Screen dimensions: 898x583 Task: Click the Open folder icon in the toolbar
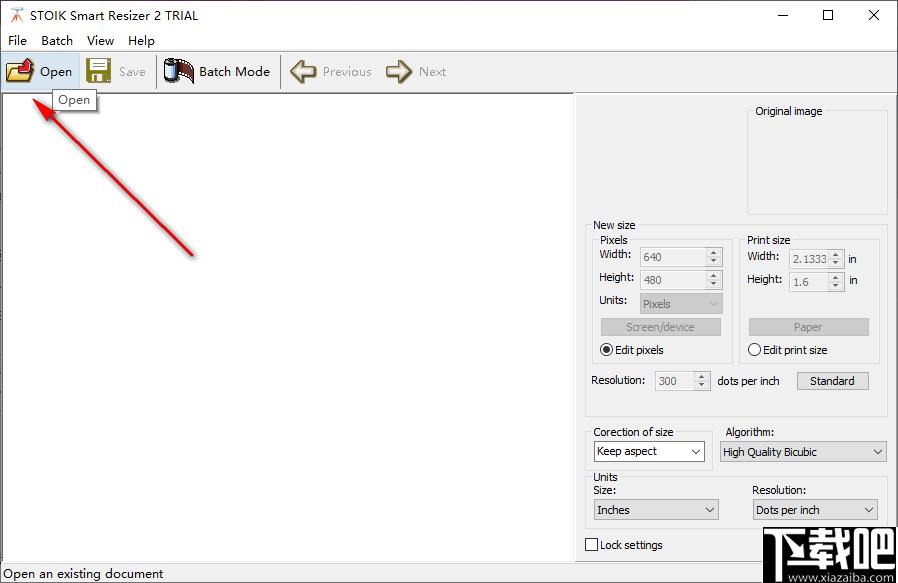coord(20,71)
